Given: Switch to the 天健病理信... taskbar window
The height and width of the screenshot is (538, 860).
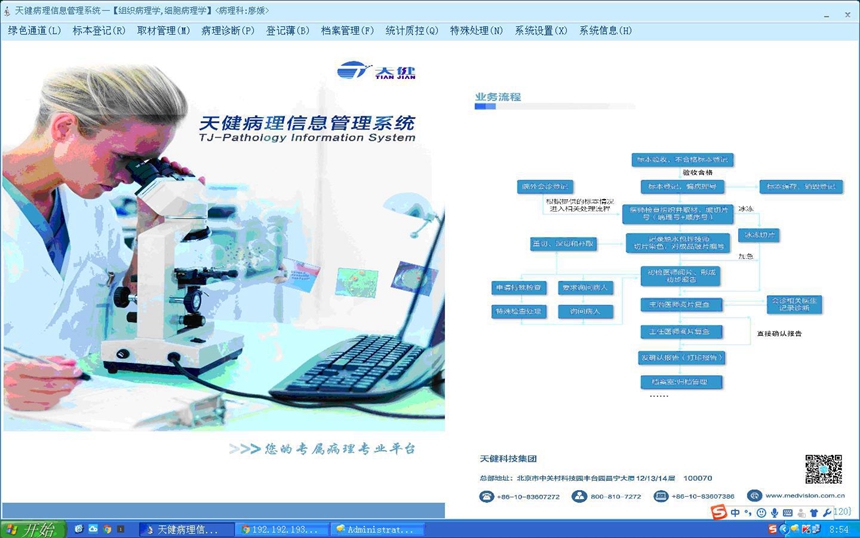Looking at the screenshot, I should [186, 529].
